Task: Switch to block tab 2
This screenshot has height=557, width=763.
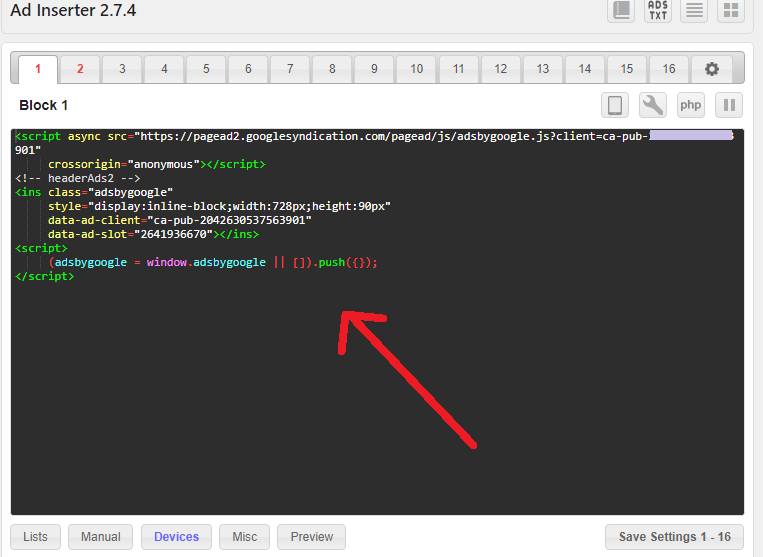Action: click(80, 69)
